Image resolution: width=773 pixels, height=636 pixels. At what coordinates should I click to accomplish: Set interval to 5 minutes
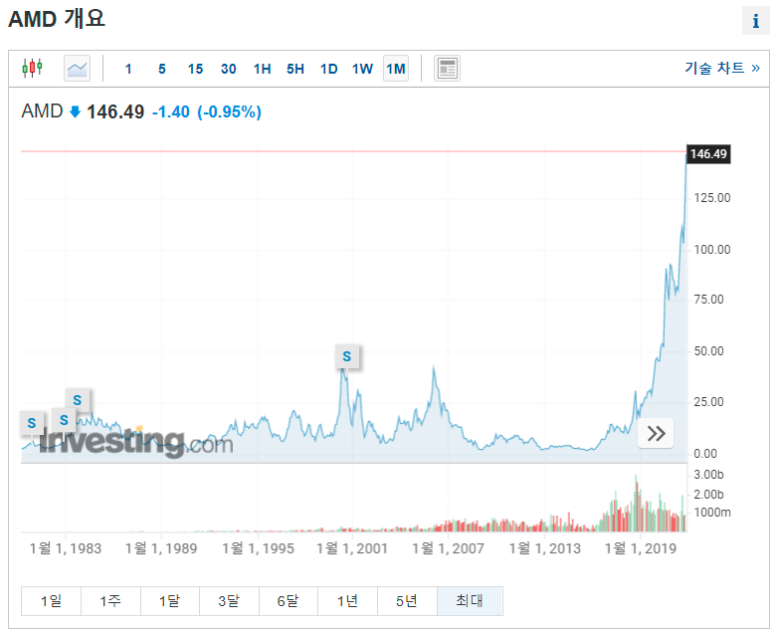click(162, 69)
